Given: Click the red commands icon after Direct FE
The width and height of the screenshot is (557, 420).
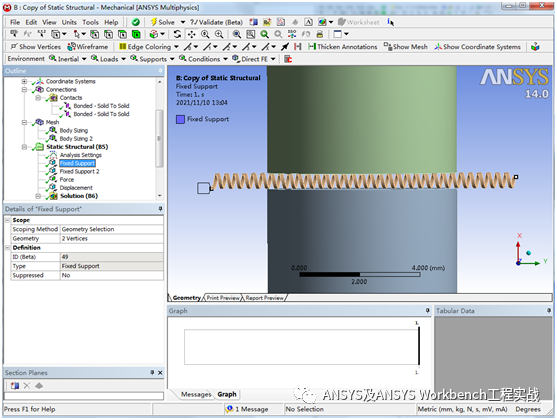Looking at the screenshot, I should tap(288, 59).
